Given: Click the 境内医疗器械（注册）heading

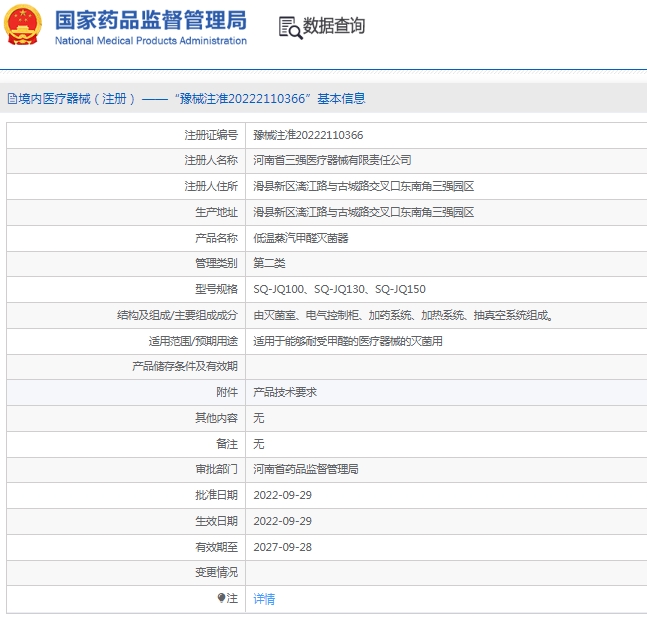Looking at the screenshot, I should coord(77,99).
